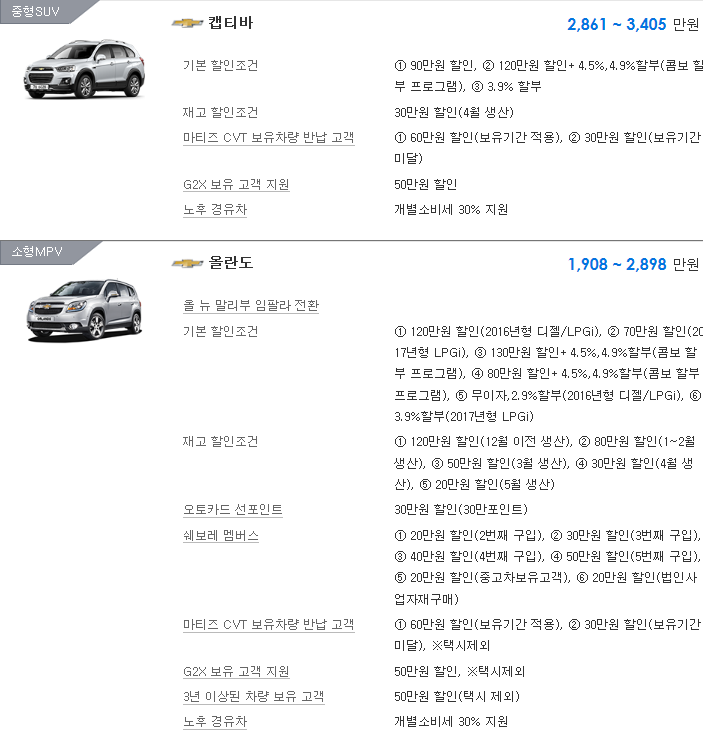Open 캡티바 model title
This screenshot has width=703, height=752.
click(x=230, y=23)
